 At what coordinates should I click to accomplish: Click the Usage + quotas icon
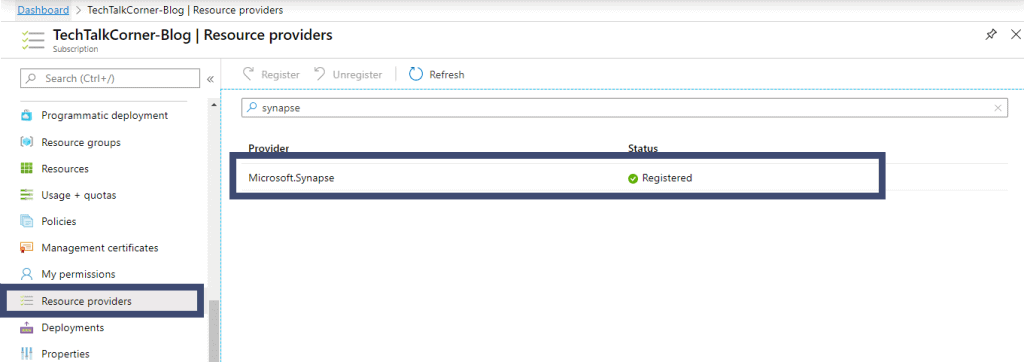[26, 195]
